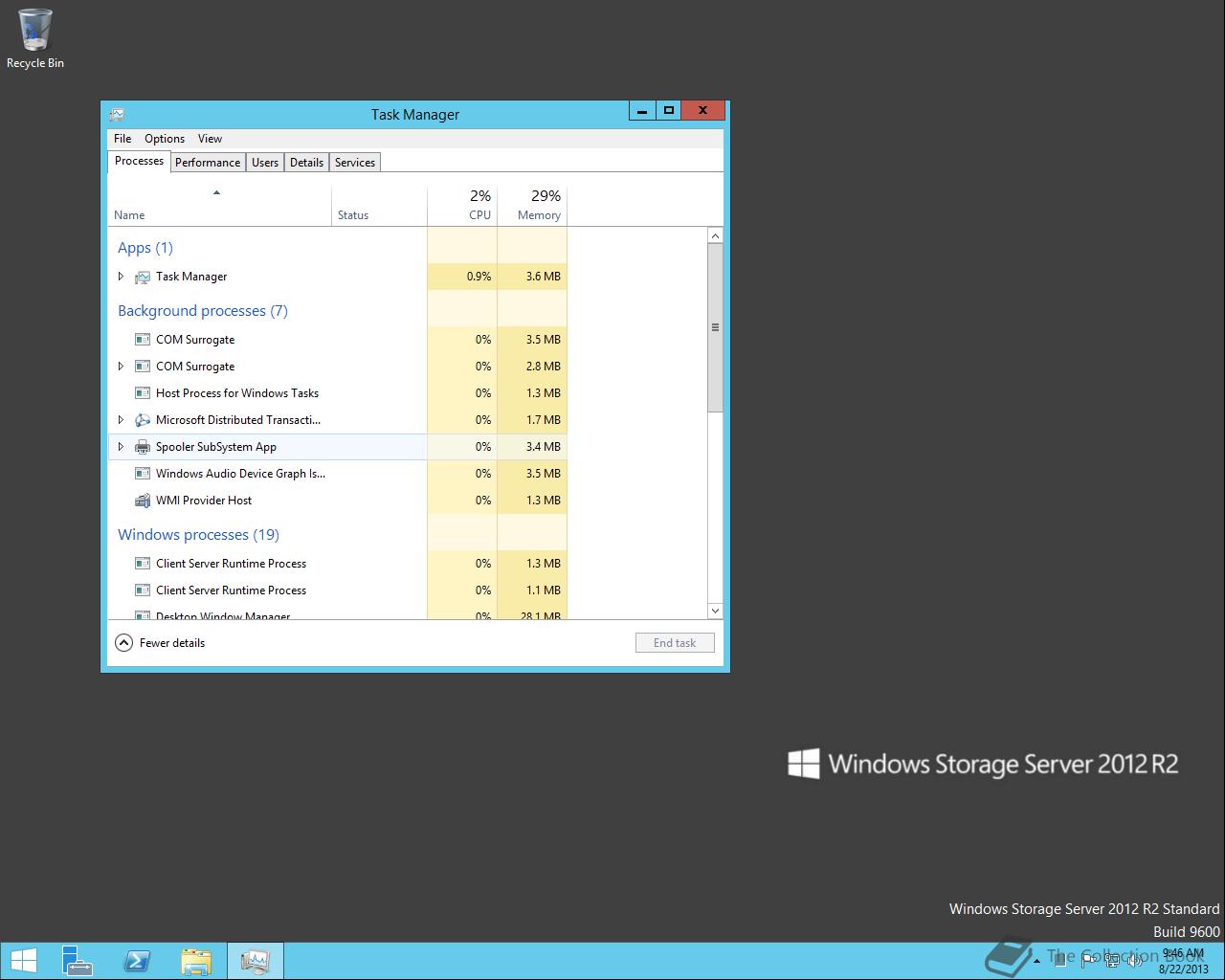Open the View menu
This screenshot has height=980, width=1225.
pyautogui.click(x=210, y=139)
